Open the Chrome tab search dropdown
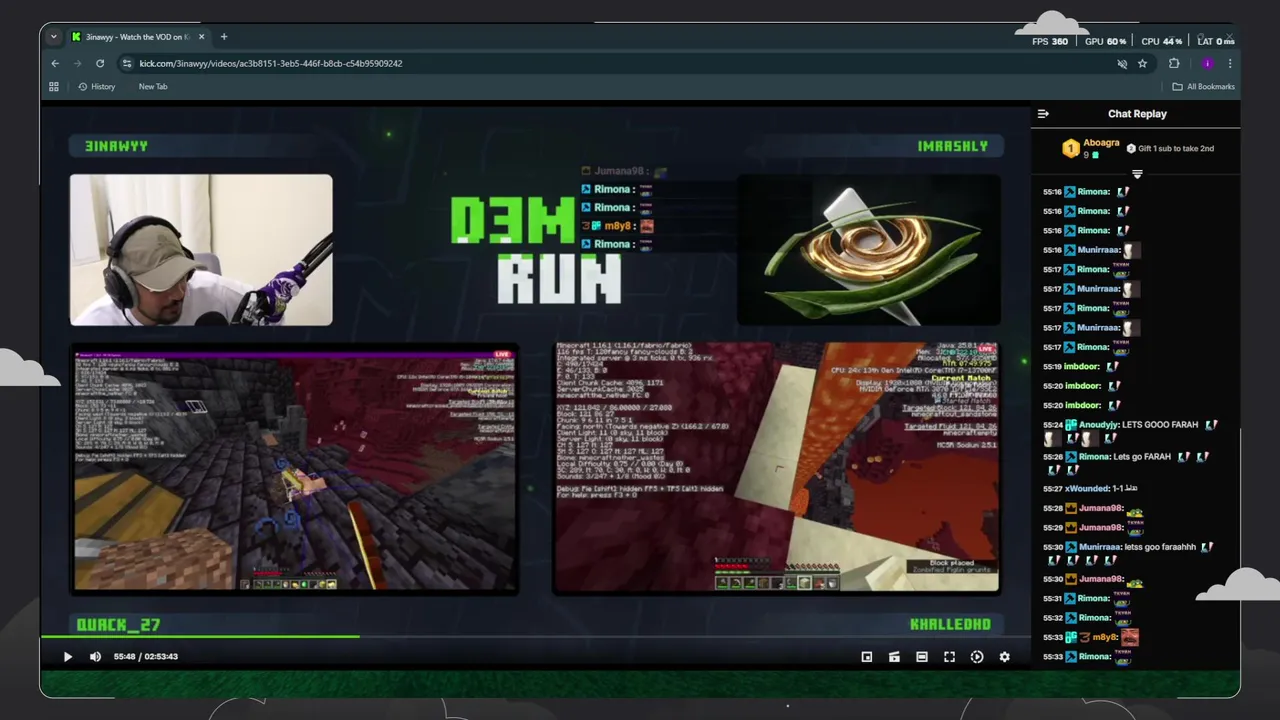Image resolution: width=1280 pixels, height=720 pixels. click(x=55, y=37)
